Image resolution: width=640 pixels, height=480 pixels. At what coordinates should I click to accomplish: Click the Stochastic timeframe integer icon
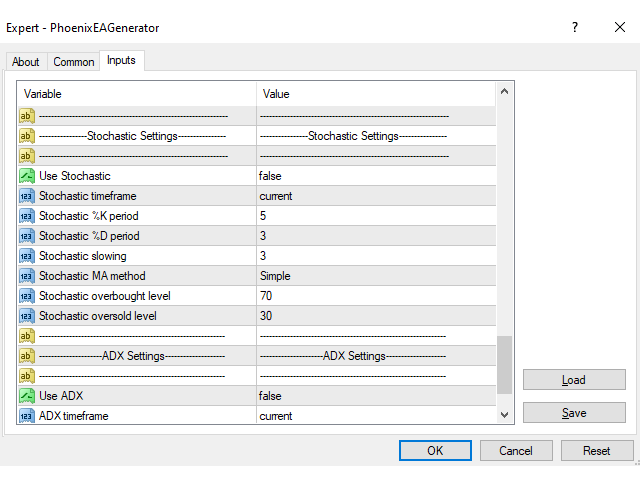coord(27,196)
